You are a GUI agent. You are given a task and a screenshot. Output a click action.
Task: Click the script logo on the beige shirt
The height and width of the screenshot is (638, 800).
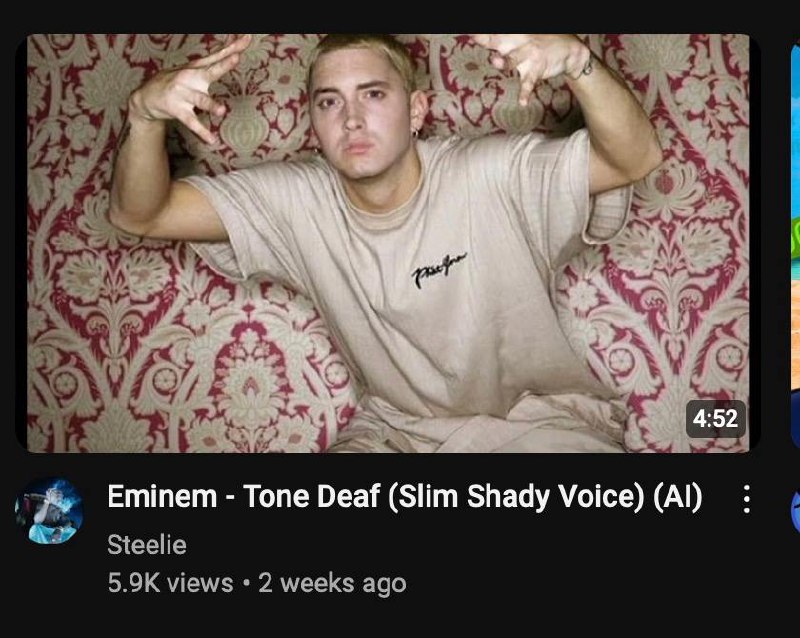[x=438, y=270]
